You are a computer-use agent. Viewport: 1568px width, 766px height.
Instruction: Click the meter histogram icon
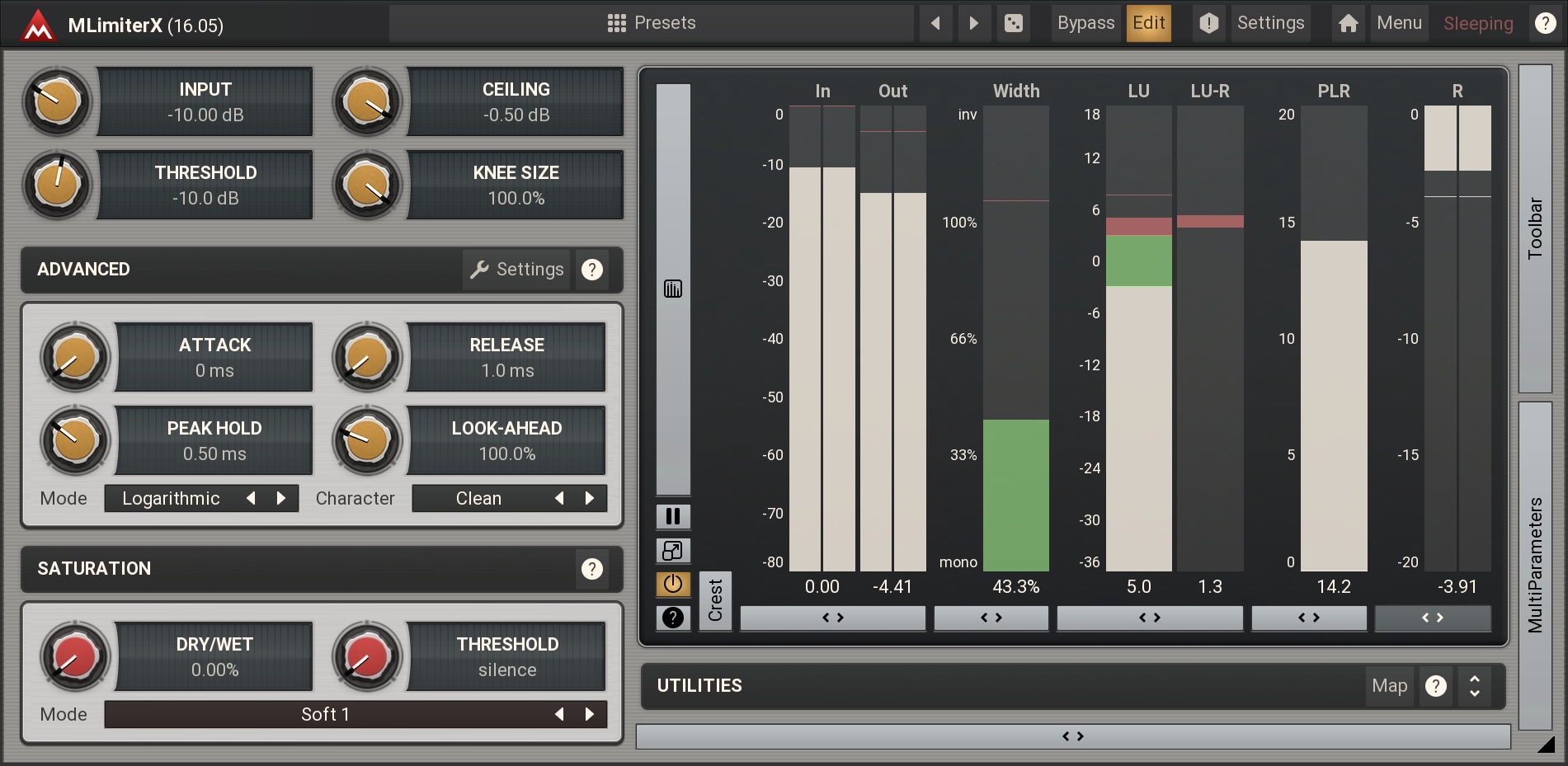pyautogui.click(x=673, y=289)
